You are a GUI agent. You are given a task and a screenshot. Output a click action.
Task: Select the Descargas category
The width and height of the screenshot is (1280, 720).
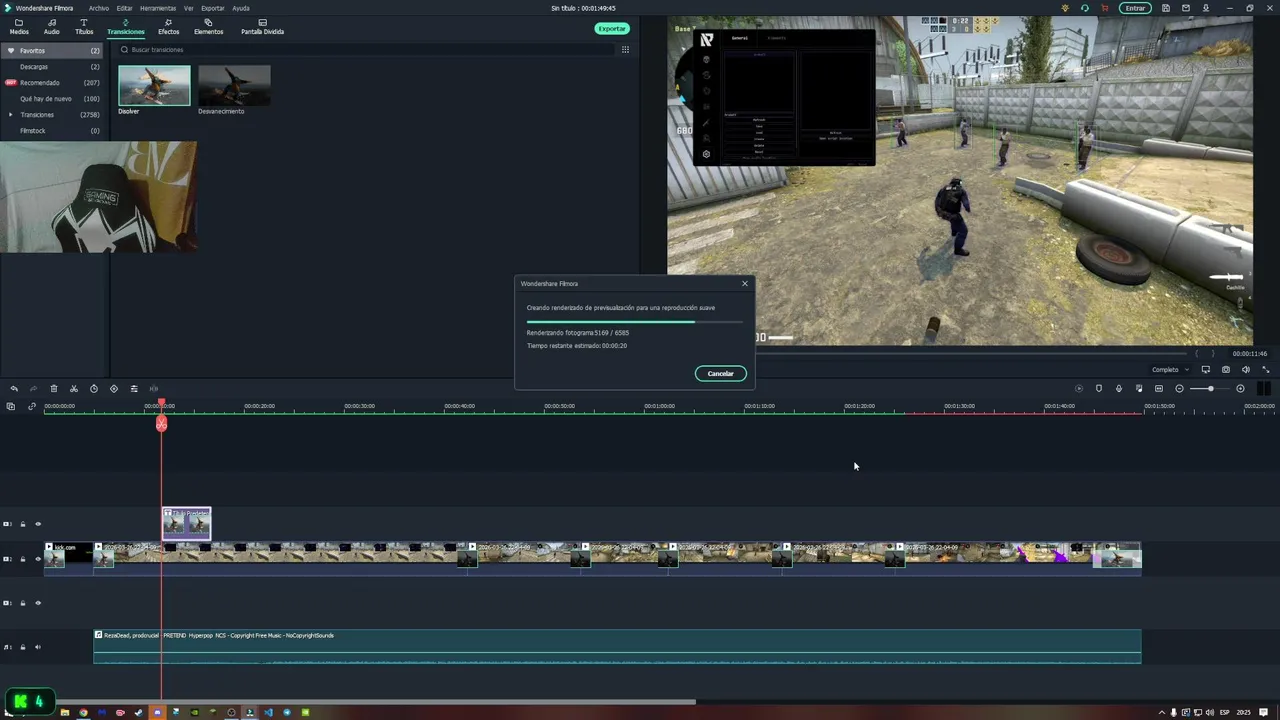[x=54, y=66]
